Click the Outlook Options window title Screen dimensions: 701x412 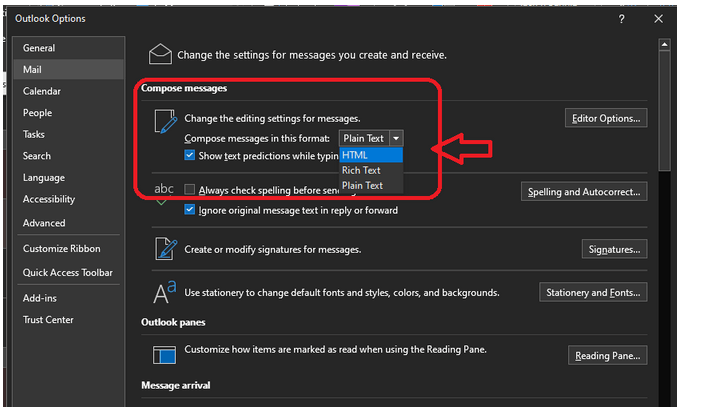pos(50,19)
